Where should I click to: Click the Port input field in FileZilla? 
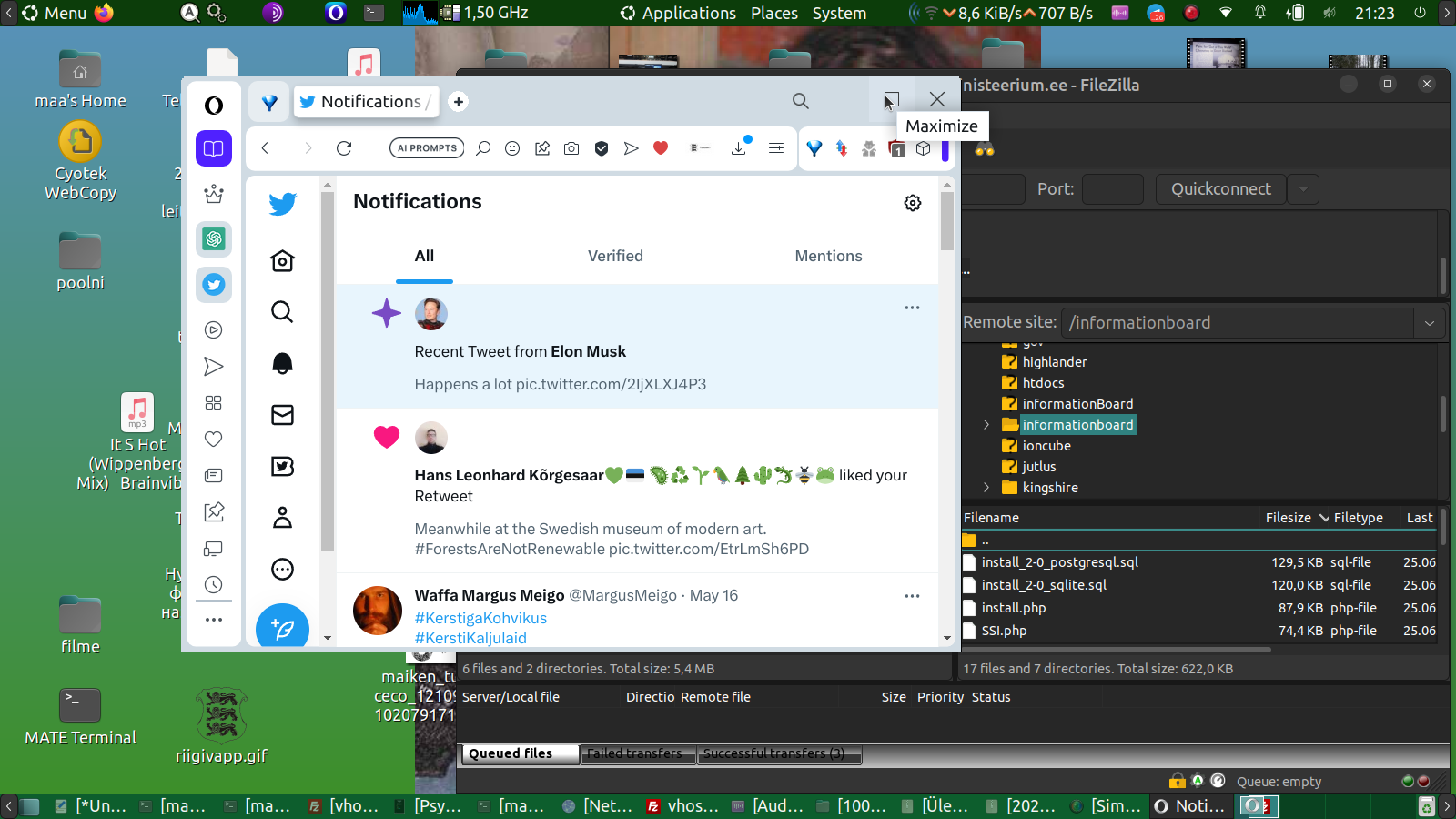click(1112, 189)
